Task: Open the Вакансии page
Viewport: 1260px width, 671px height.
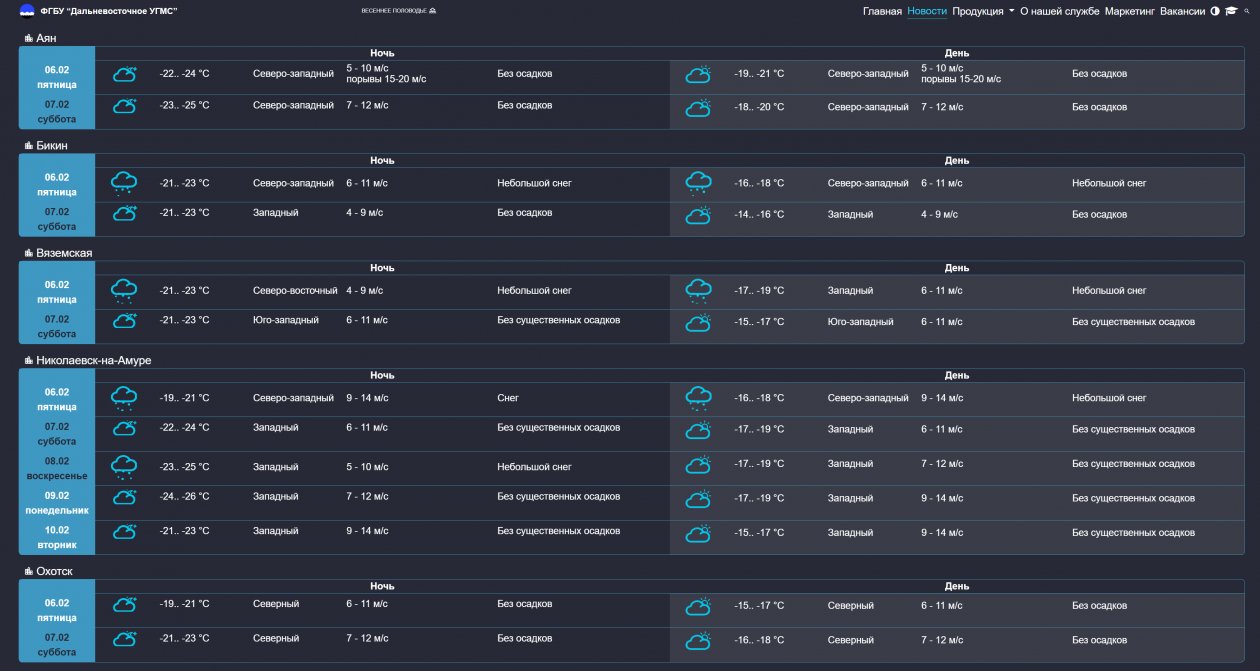Action: (x=1182, y=11)
